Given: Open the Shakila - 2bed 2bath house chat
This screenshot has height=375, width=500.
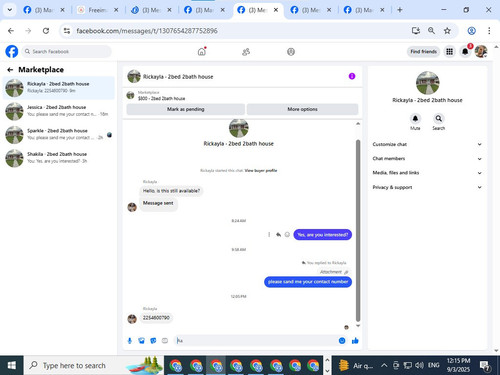Looking at the screenshot, I should coord(59,158).
